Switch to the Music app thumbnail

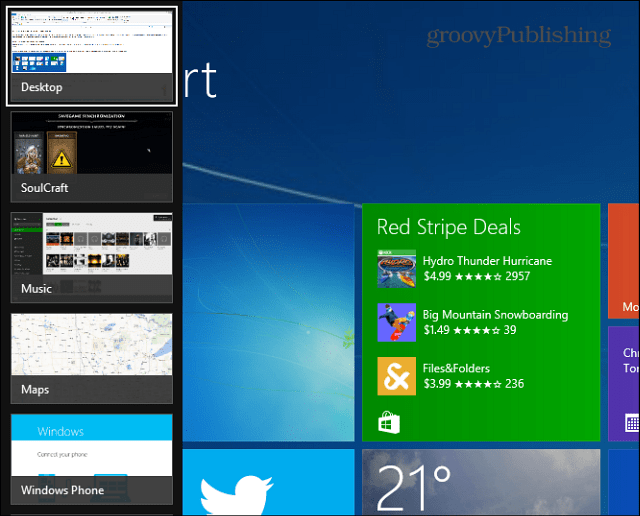pos(91,258)
